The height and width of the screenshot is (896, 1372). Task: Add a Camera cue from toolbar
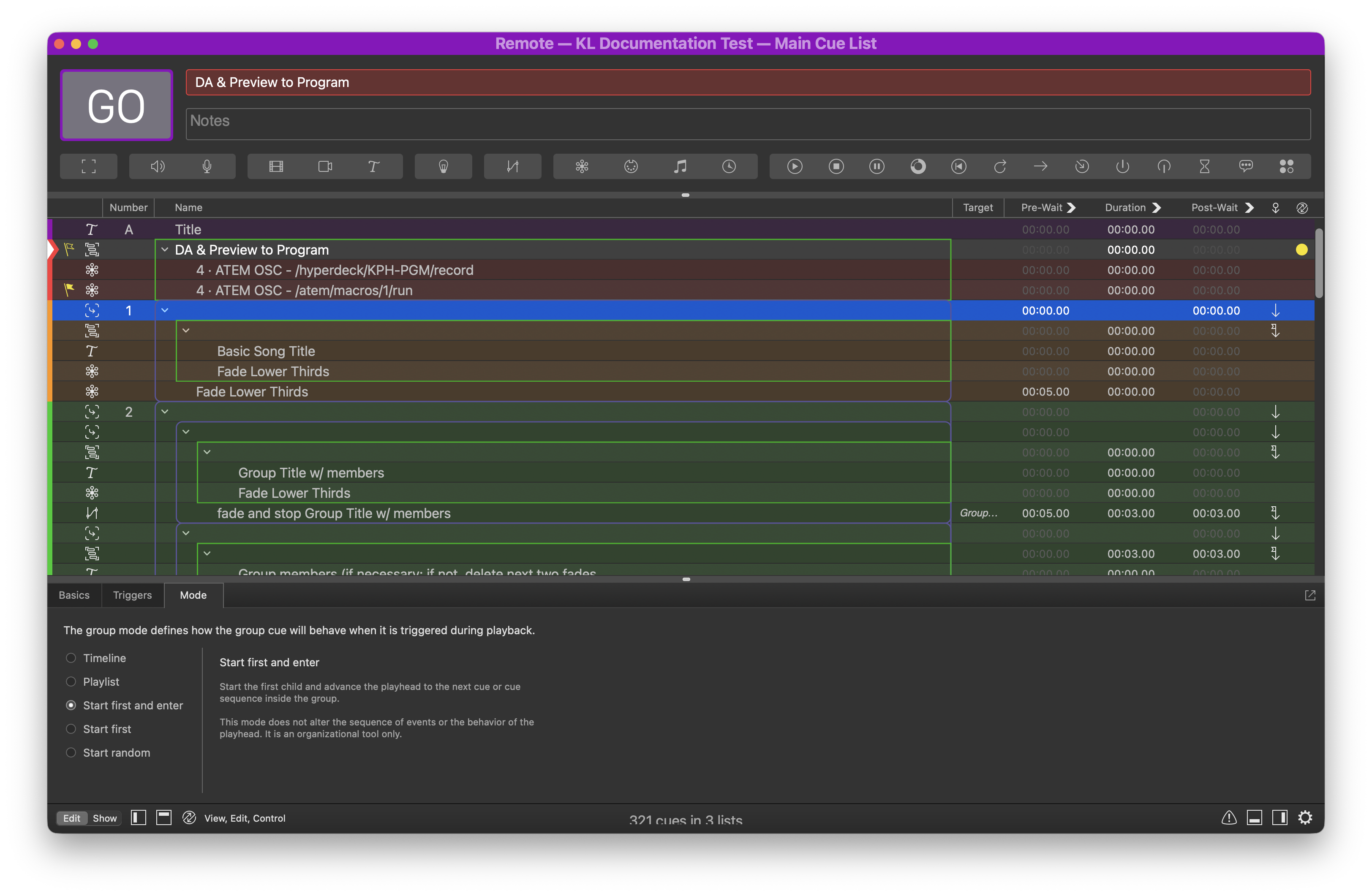(x=325, y=166)
